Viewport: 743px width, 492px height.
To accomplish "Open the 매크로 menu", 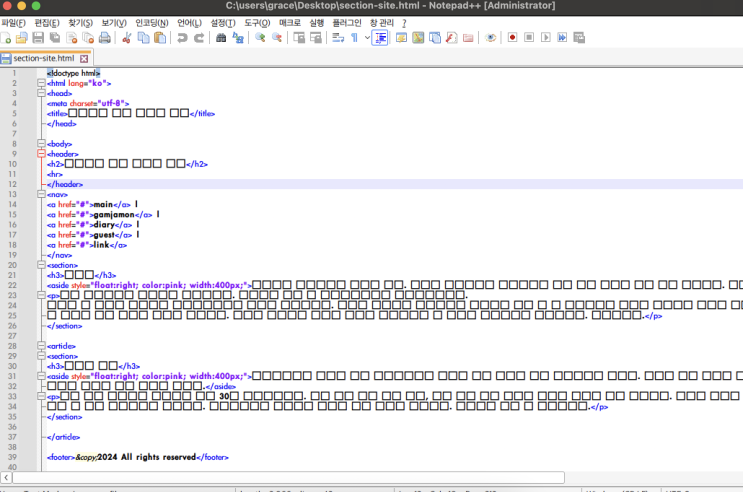I will (x=290, y=23).
